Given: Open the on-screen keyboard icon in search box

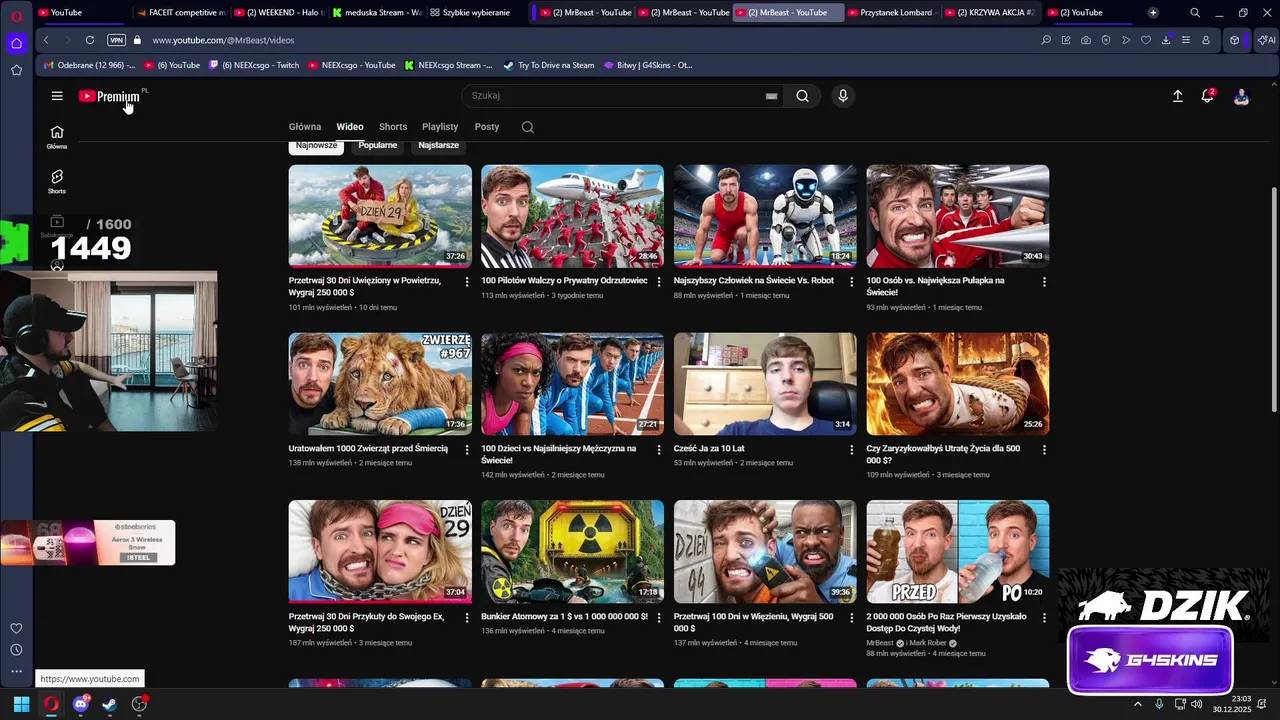Looking at the screenshot, I should tap(771, 96).
